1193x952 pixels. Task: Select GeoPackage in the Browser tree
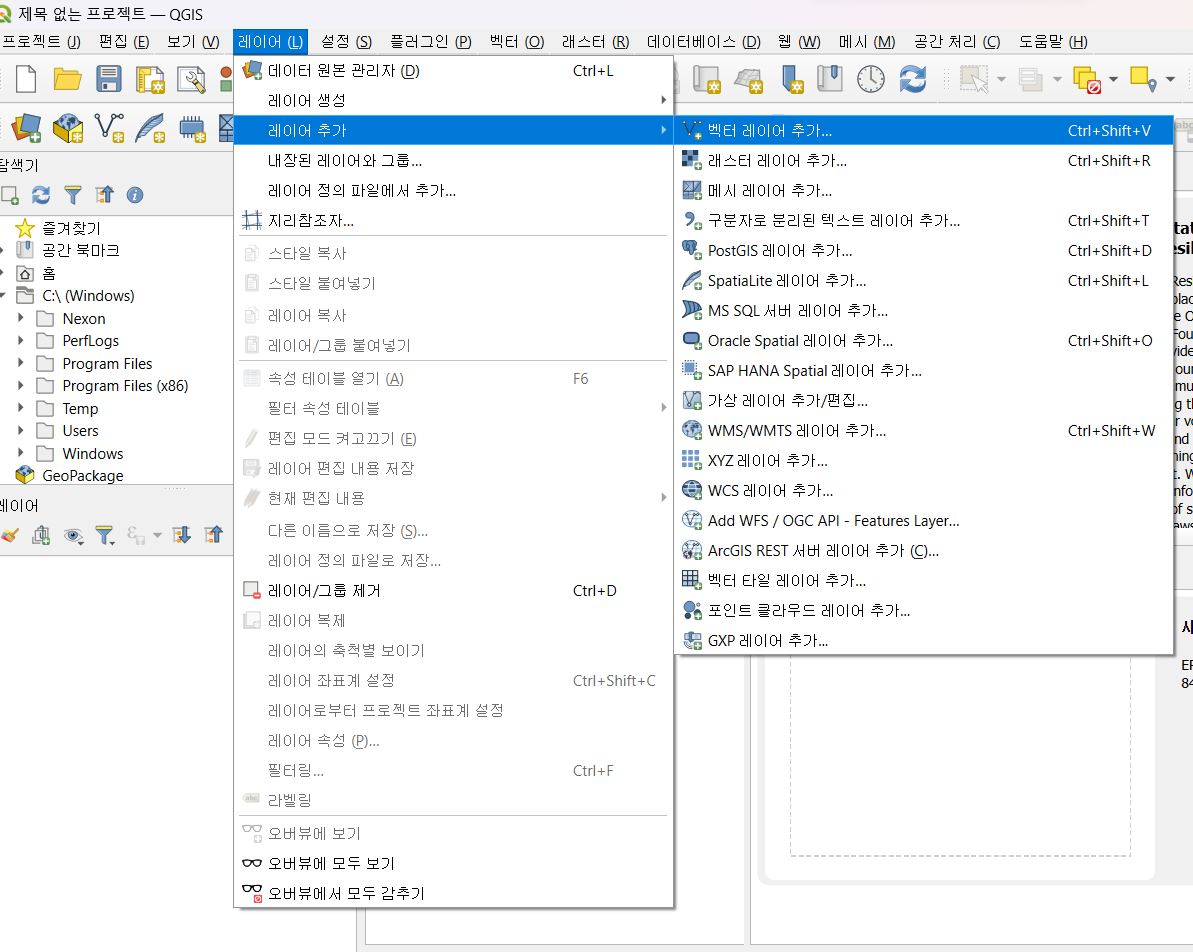click(83, 476)
